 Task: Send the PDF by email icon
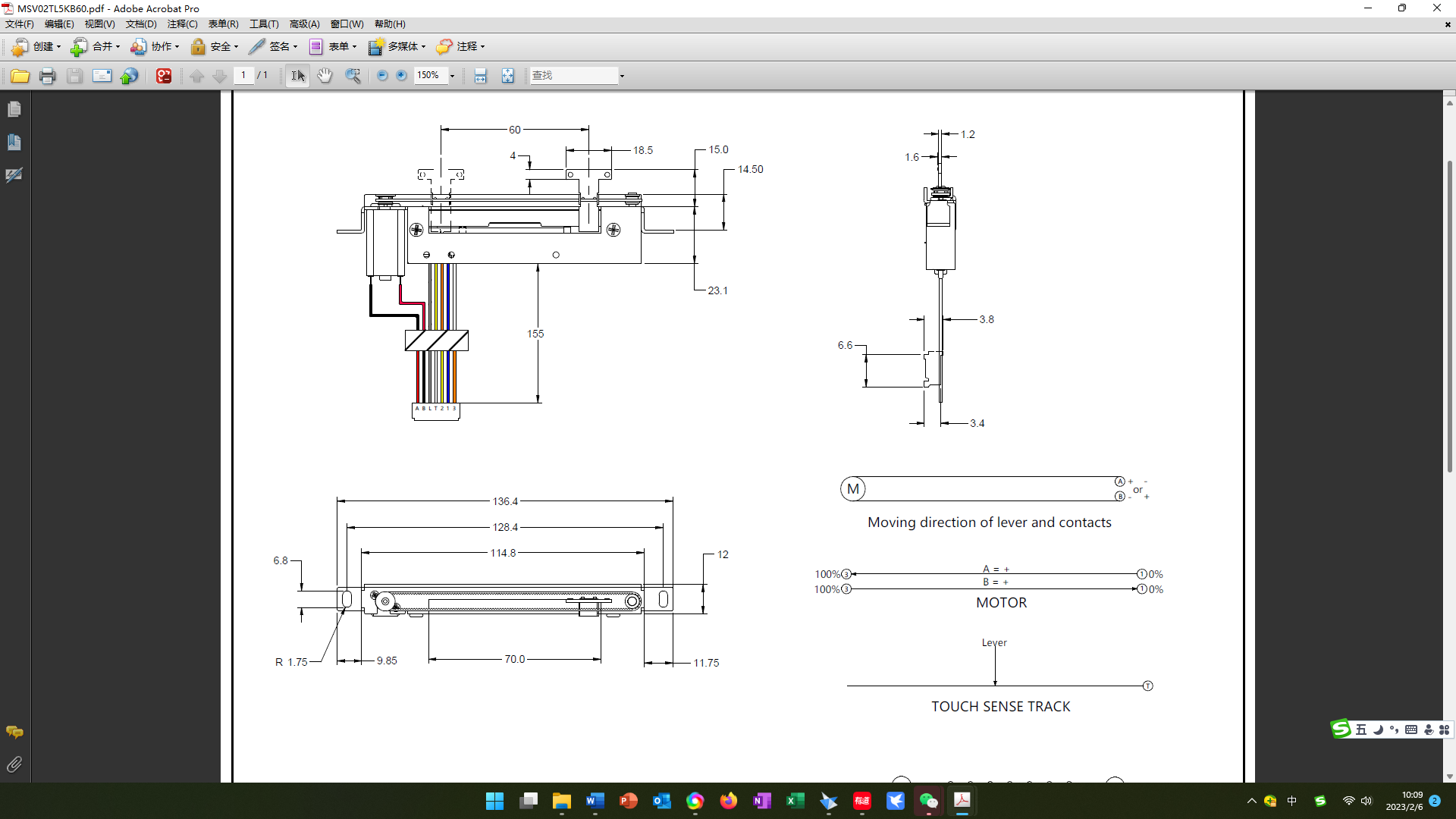[x=102, y=76]
